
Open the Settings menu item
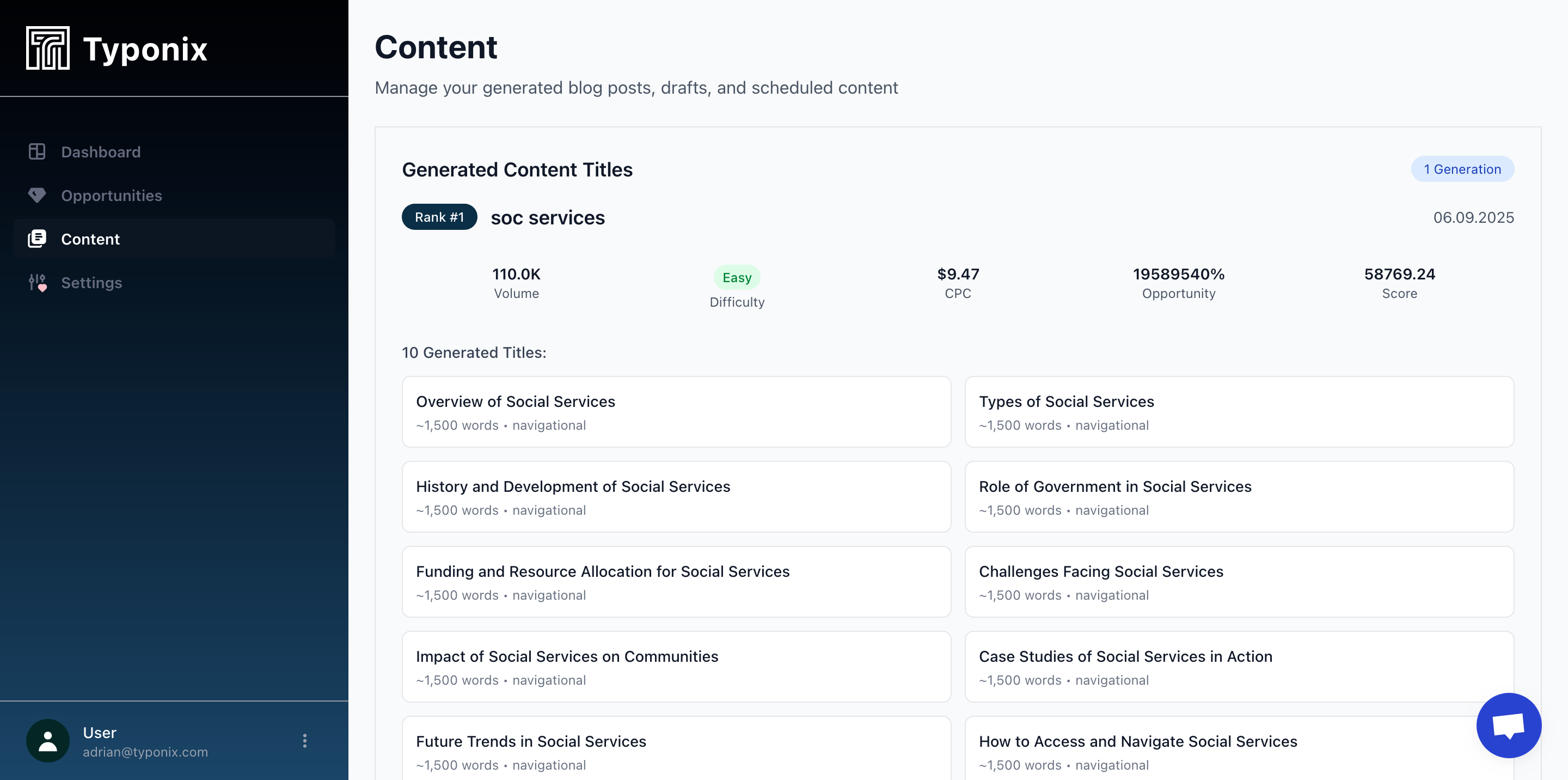tap(91, 283)
